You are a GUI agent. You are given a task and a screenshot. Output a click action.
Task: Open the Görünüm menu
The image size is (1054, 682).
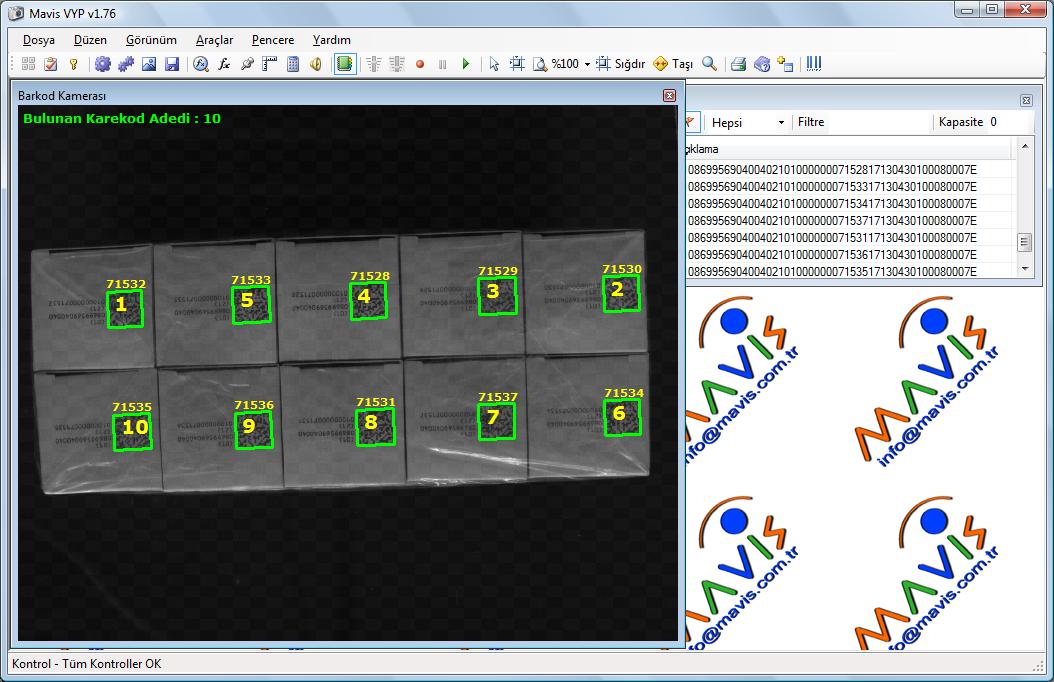(151, 40)
